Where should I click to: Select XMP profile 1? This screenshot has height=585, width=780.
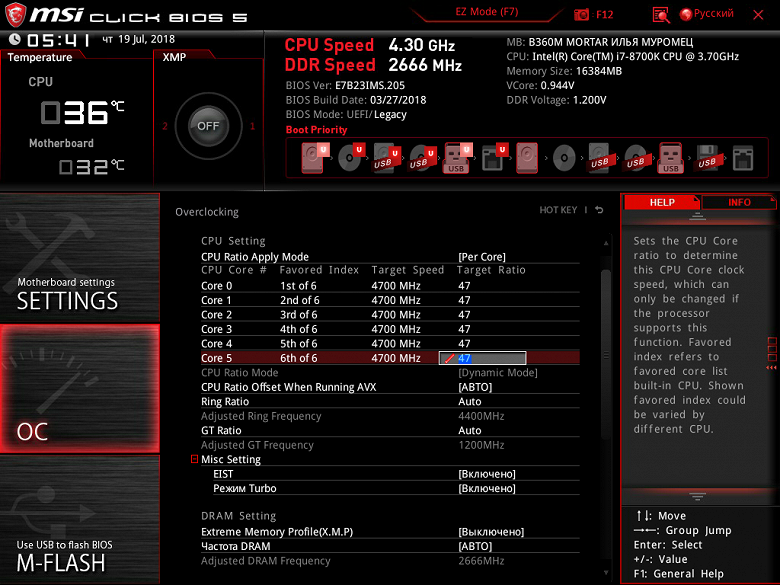click(252, 126)
